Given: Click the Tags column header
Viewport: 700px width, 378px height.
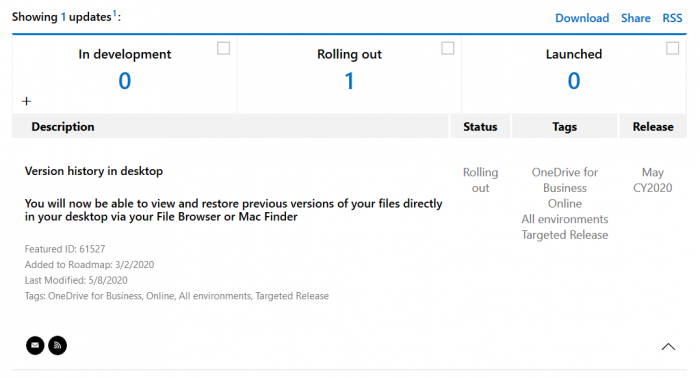Looking at the screenshot, I should coord(565,127).
